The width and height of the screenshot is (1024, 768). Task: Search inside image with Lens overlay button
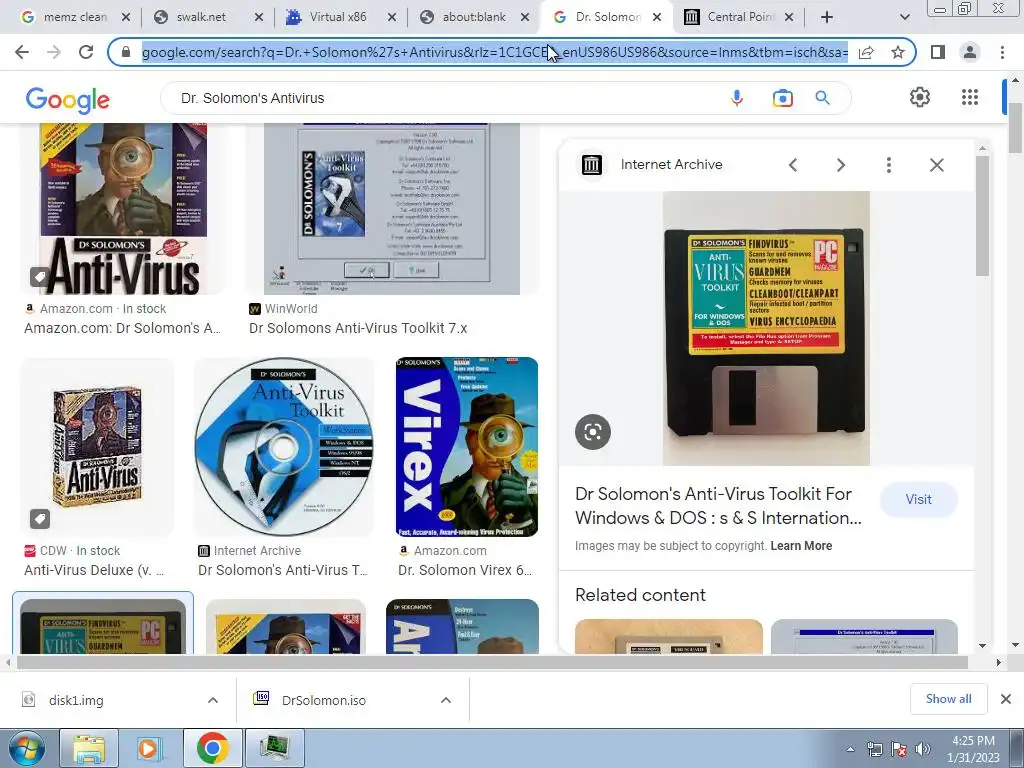click(593, 432)
